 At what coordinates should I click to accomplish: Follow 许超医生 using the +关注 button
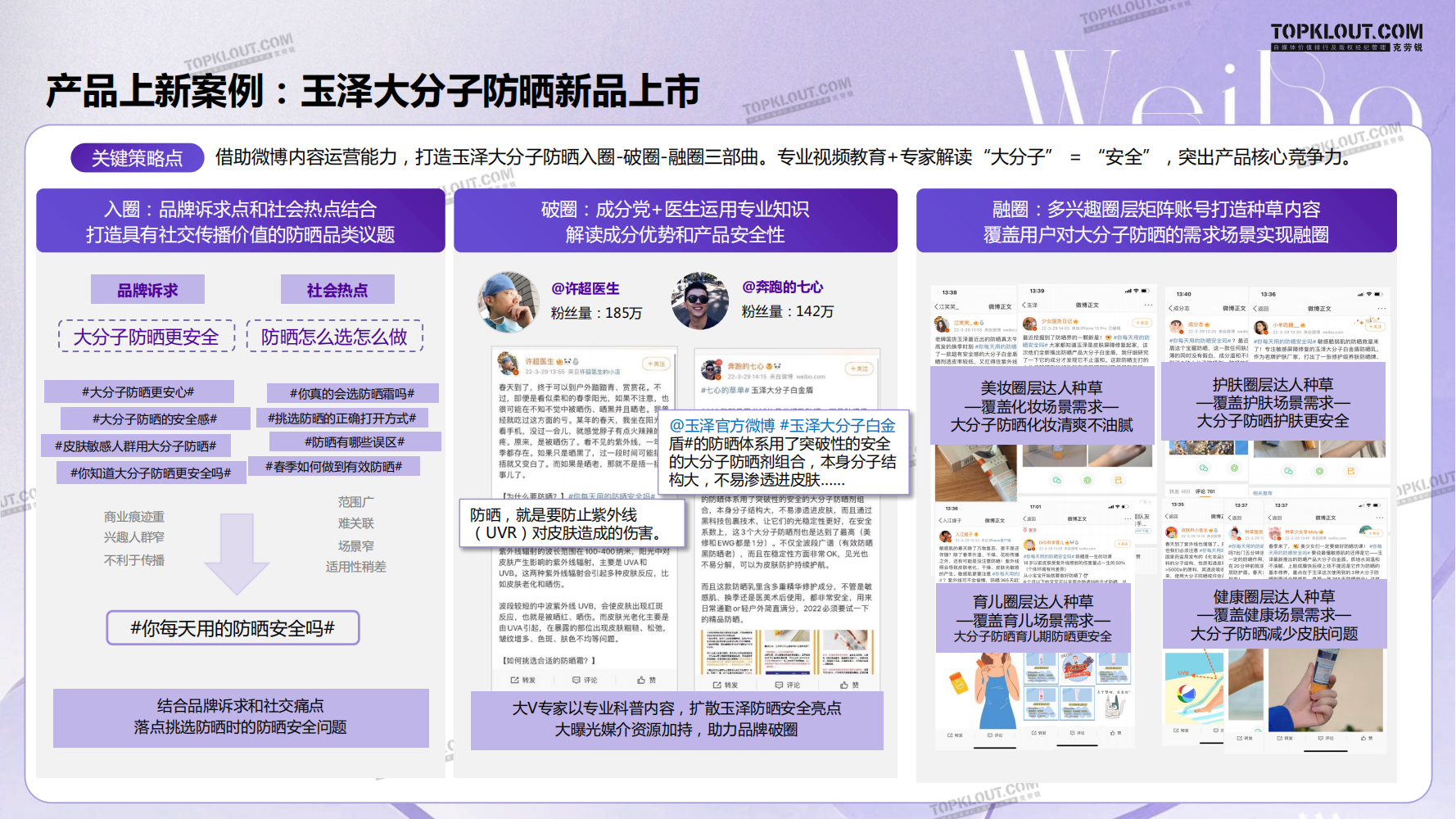656,364
